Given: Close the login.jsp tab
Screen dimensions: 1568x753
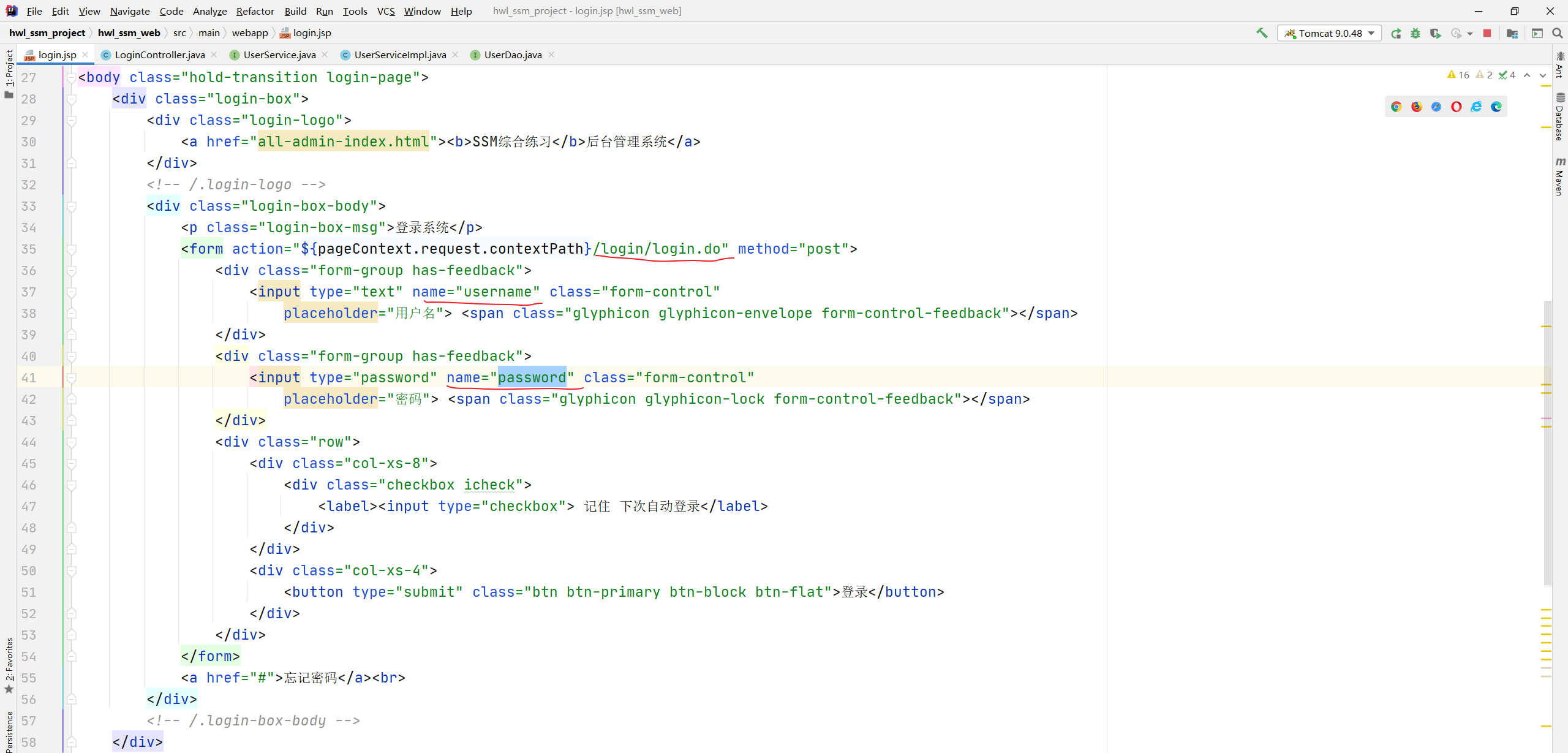Looking at the screenshot, I should click(x=85, y=55).
